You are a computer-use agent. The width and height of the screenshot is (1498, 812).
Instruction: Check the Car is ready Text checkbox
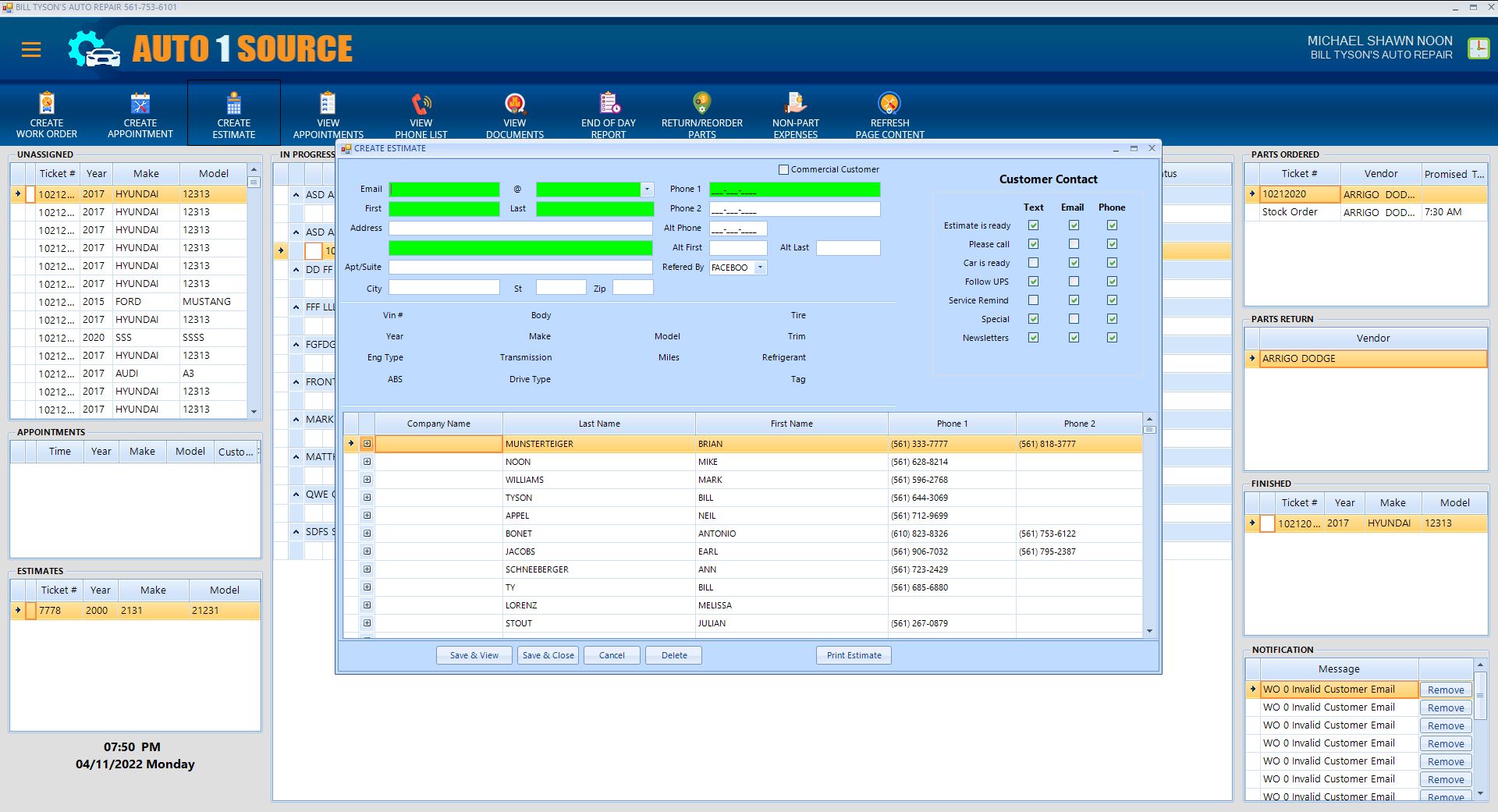[x=1033, y=263]
